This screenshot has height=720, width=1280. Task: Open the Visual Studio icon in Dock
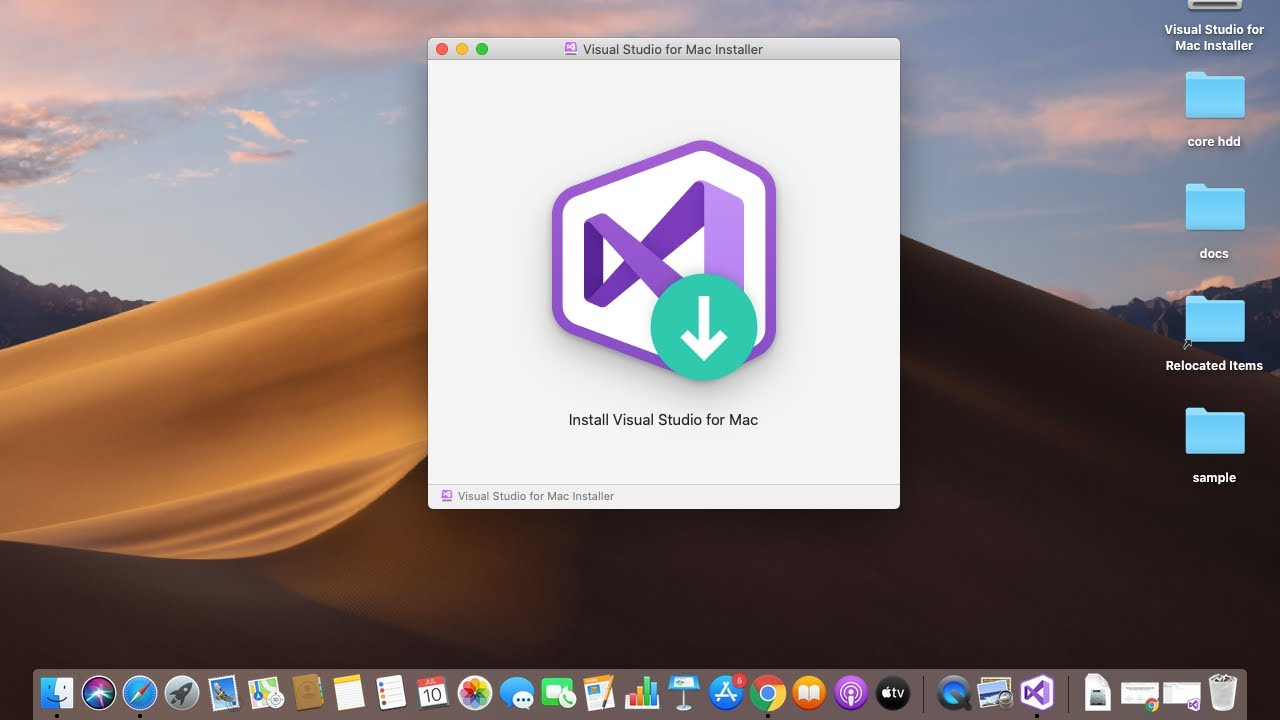click(1037, 692)
